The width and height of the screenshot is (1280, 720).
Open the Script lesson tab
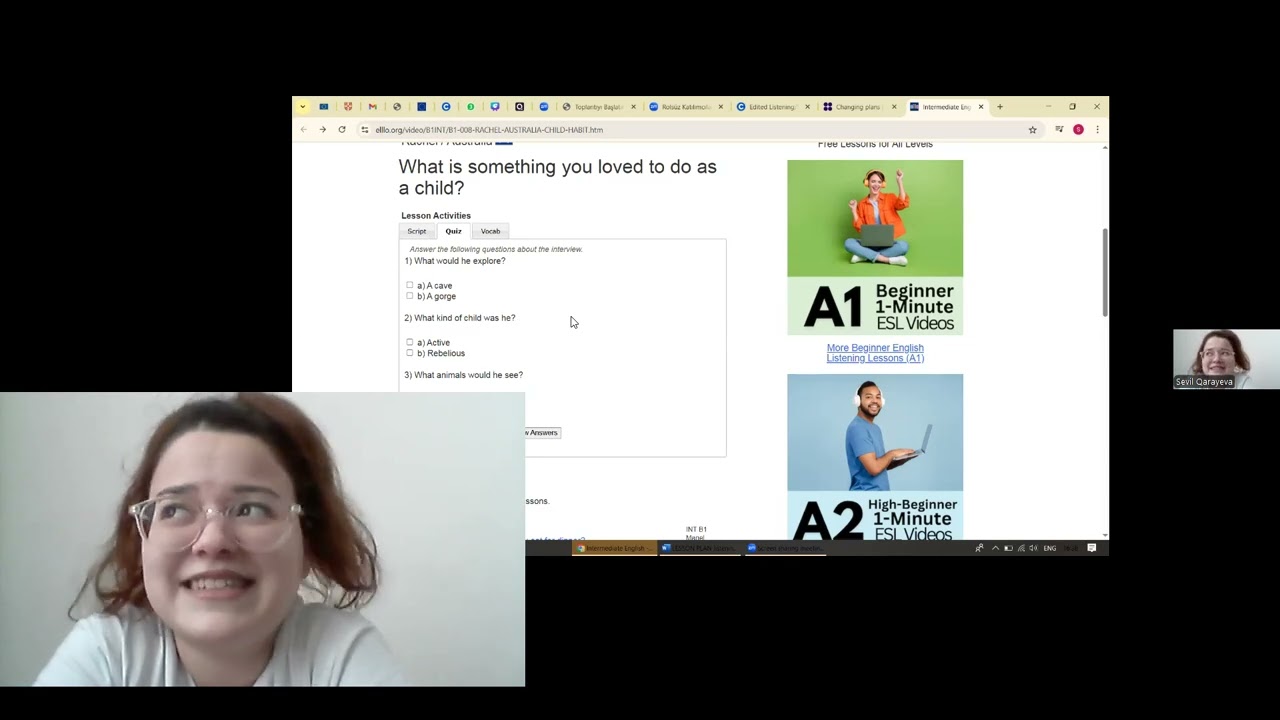coord(417,231)
